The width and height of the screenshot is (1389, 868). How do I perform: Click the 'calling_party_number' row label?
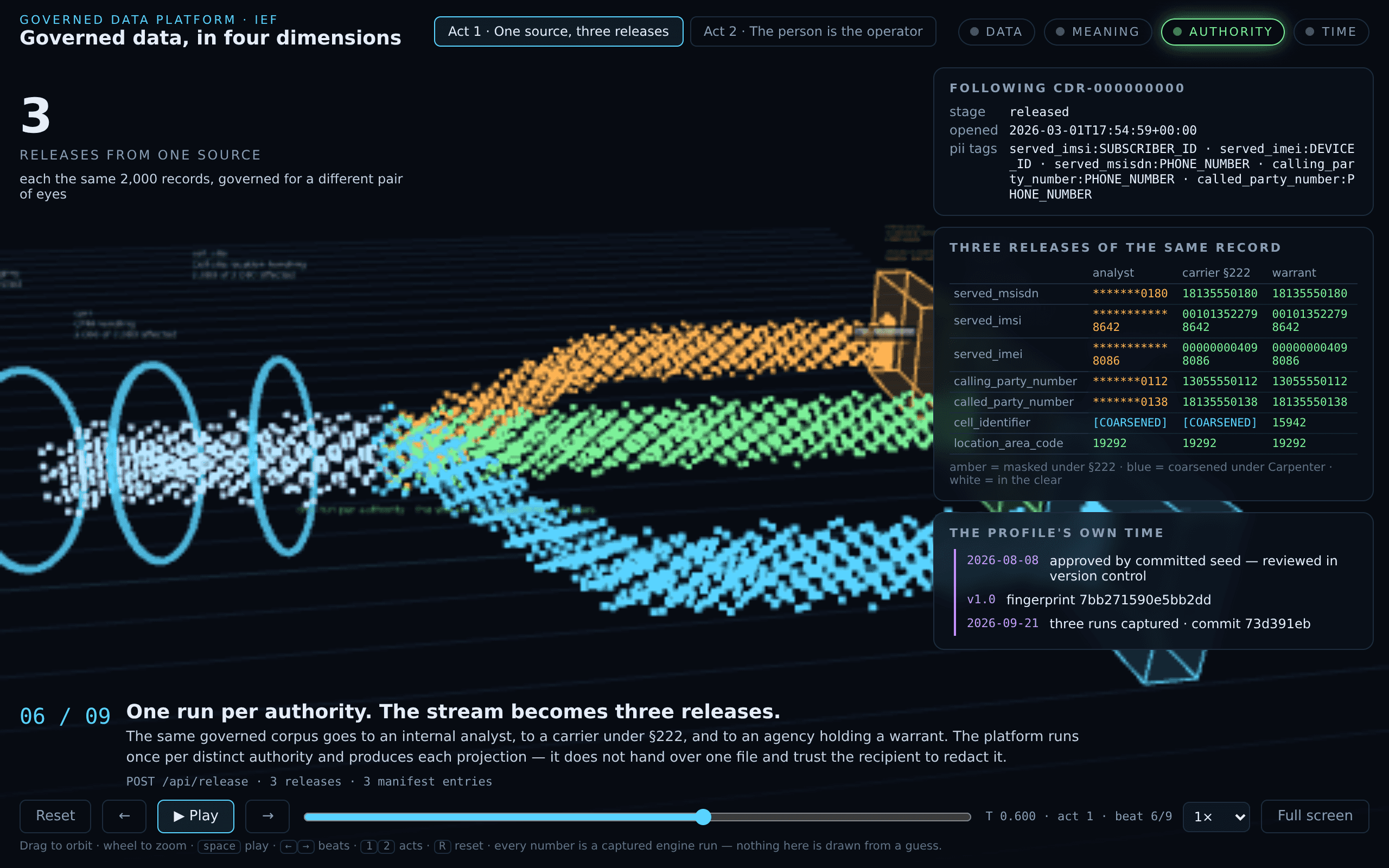point(1015,381)
